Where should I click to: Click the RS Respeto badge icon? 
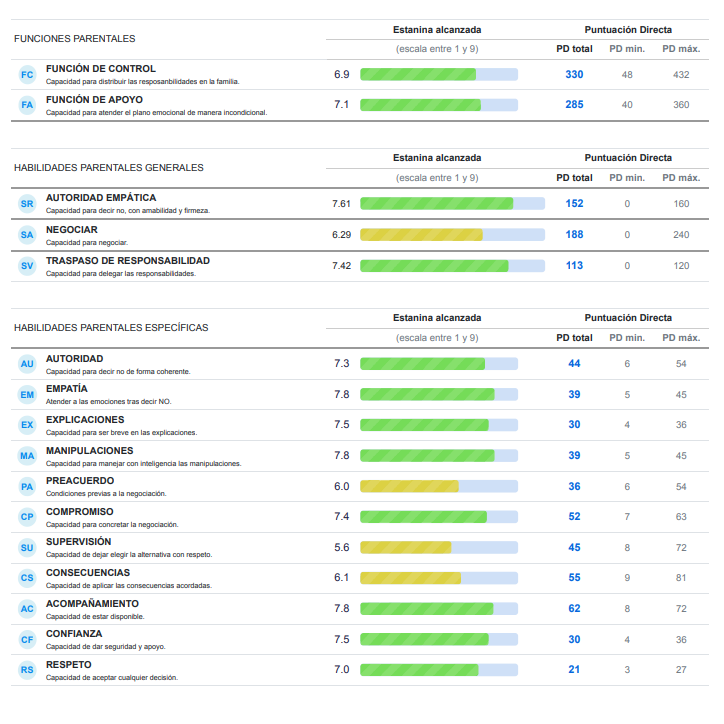point(27,670)
